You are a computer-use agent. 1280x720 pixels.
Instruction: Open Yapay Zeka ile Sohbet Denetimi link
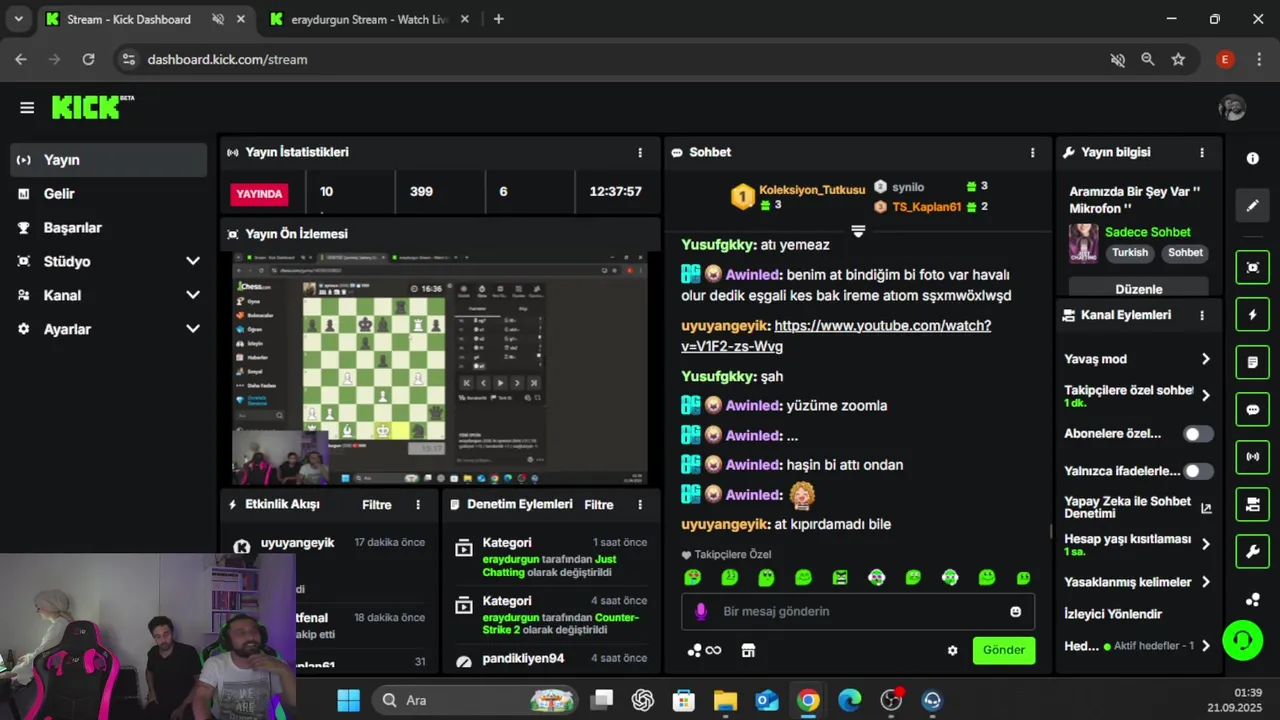[x=1138, y=507]
